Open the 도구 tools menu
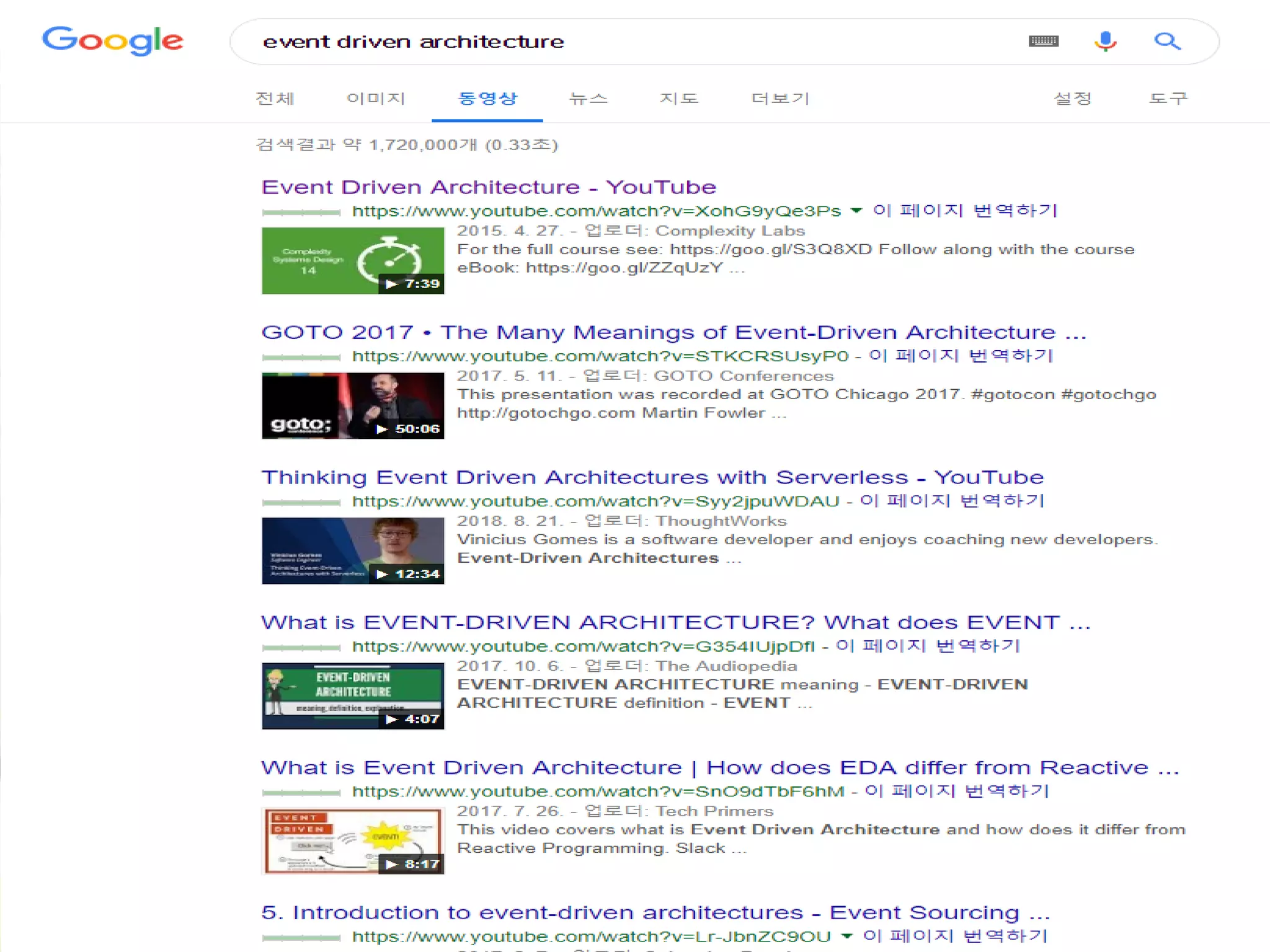 click(1168, 99)
